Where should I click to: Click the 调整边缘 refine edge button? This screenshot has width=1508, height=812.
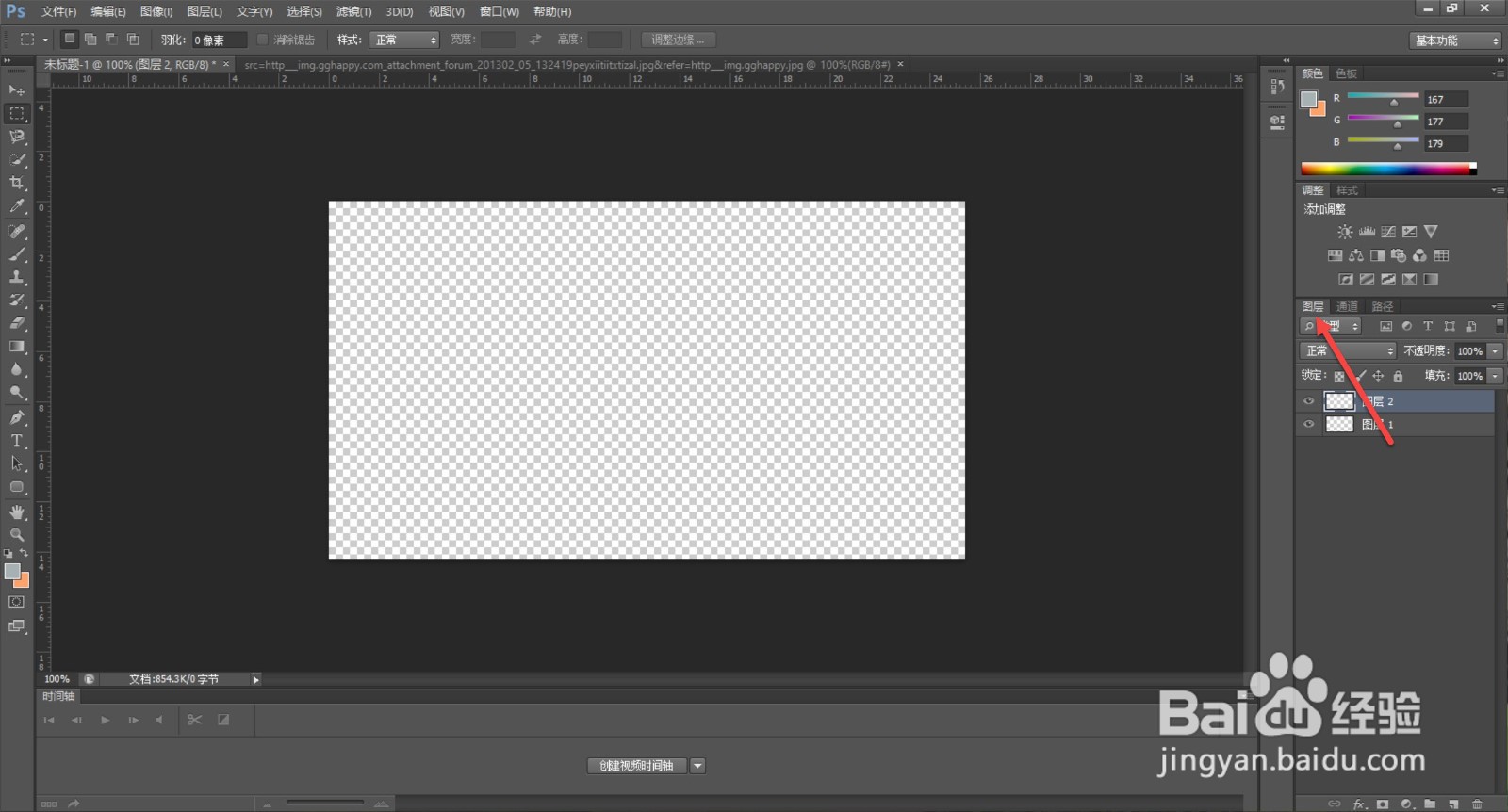point(678,40)
